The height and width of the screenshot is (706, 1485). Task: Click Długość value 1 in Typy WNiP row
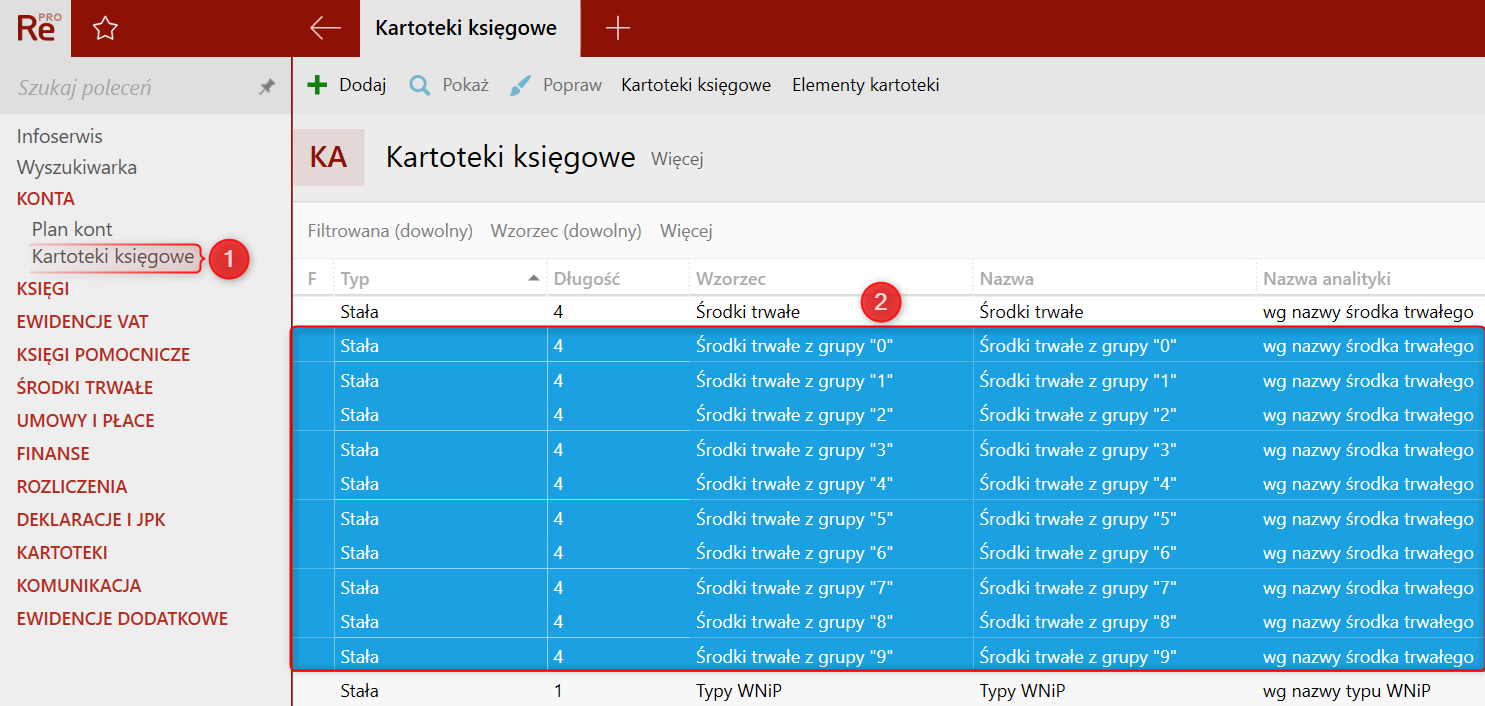558,691
